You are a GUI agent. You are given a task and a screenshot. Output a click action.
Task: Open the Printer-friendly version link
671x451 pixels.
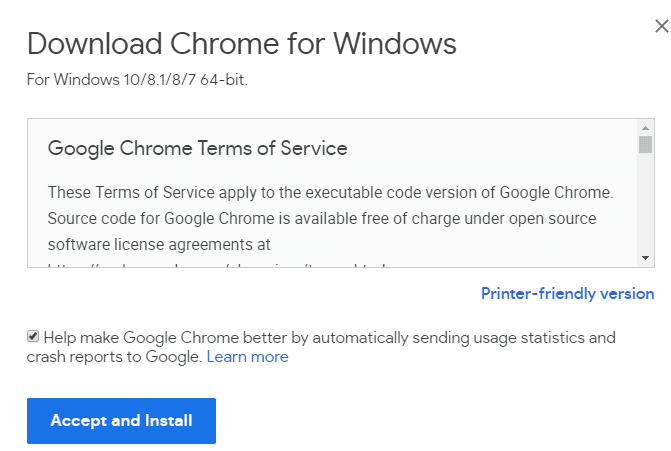567,293
